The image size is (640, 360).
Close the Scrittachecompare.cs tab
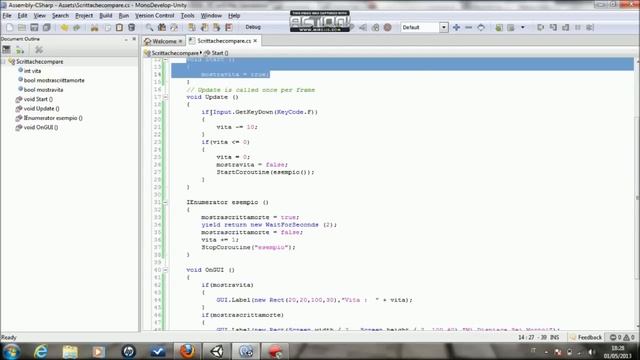pyautogui.click(x=255, y=41)
